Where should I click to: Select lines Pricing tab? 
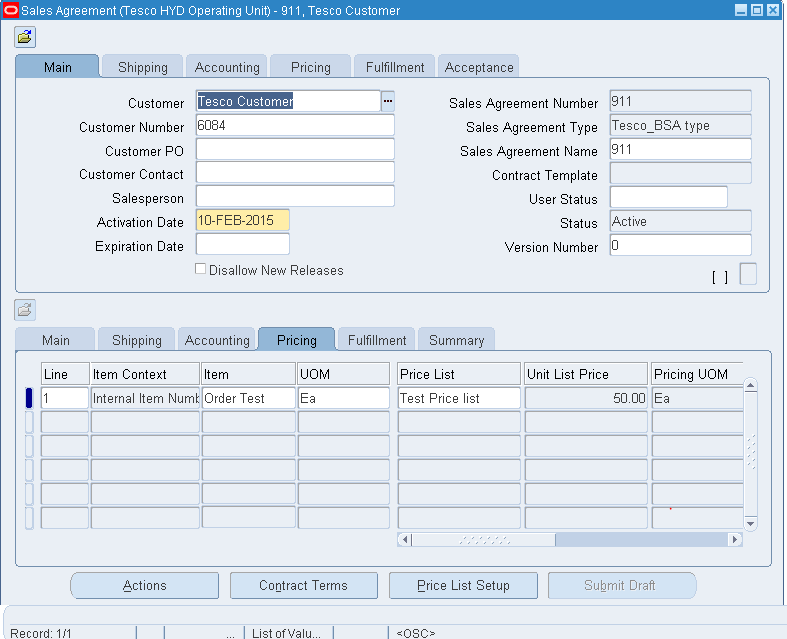coord(297,340)
